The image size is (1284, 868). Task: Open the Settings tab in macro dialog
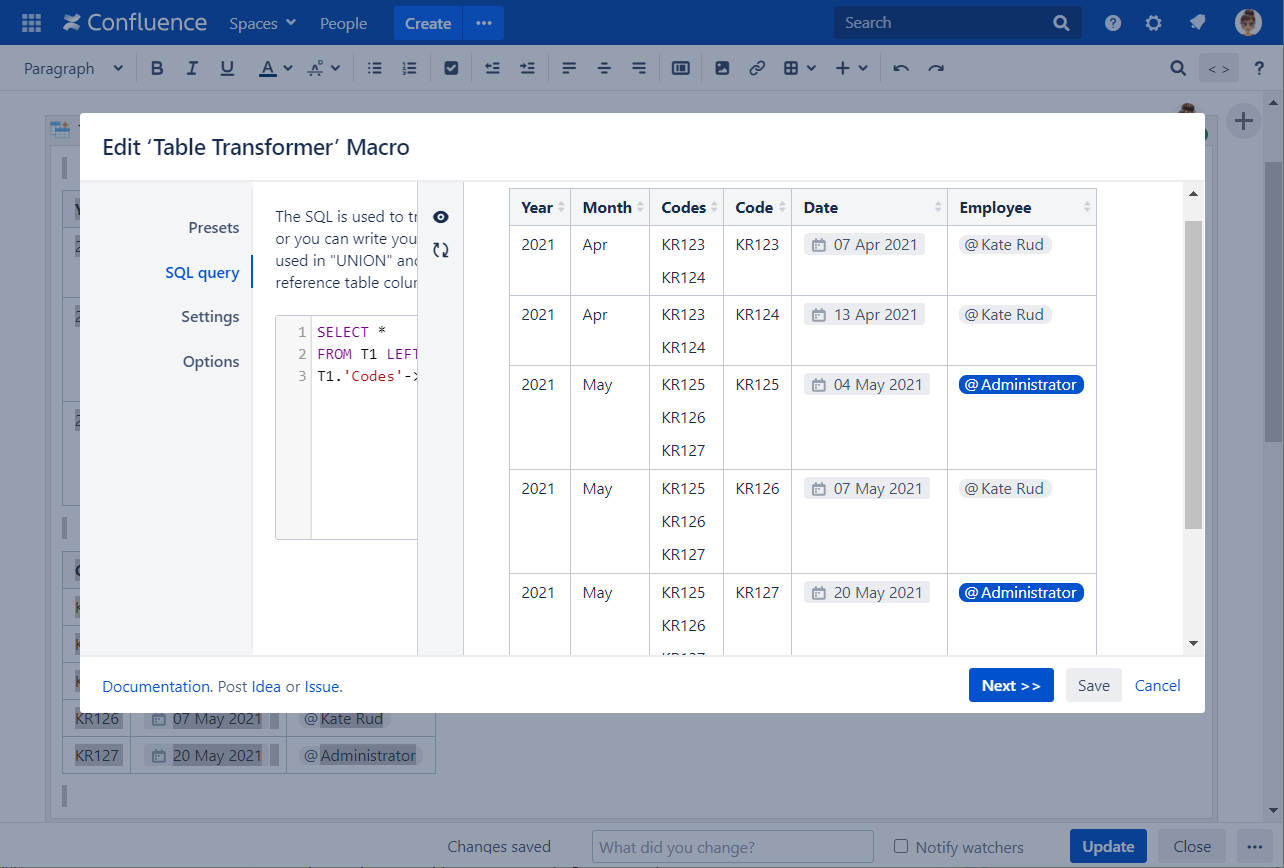[x=210, y=317]
